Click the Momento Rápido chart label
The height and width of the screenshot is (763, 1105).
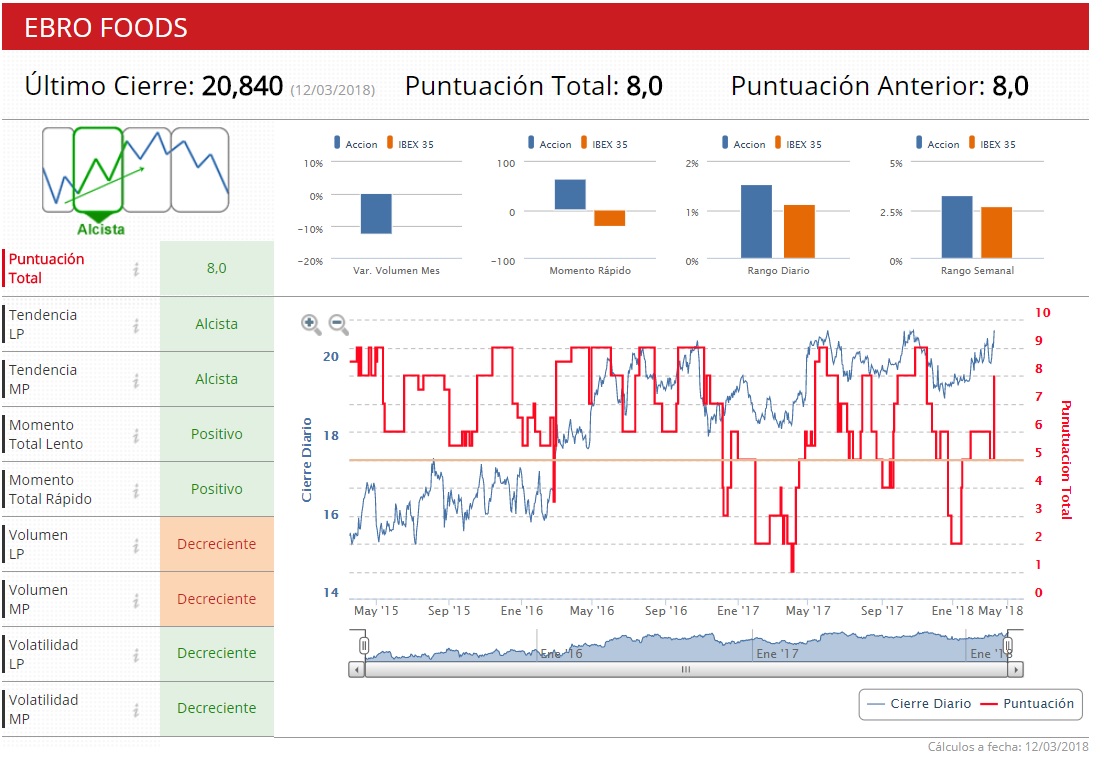point(590,271)
